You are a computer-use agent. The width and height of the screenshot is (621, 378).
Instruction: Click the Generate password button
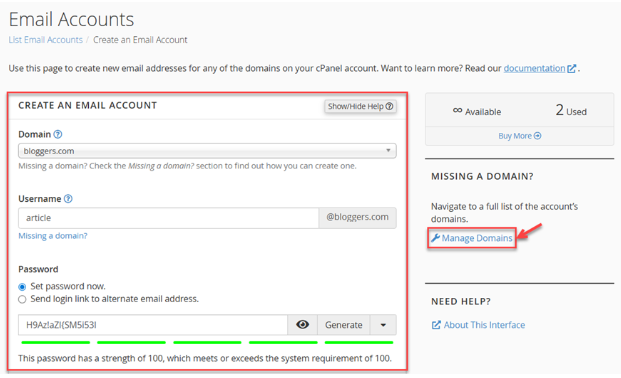pos(344,325)
